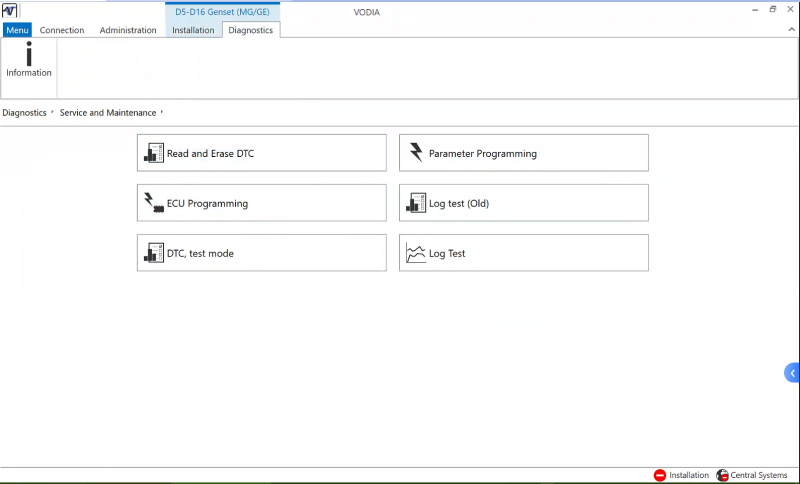Click the Read and Erase DTC icon

click(x=154, y=153)
